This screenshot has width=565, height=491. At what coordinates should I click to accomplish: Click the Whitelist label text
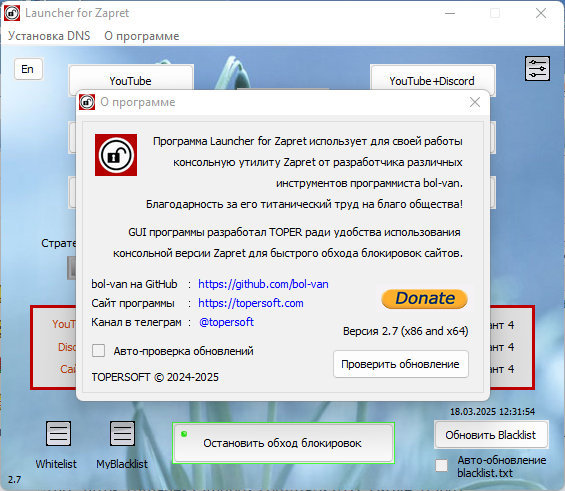point(56,464)
